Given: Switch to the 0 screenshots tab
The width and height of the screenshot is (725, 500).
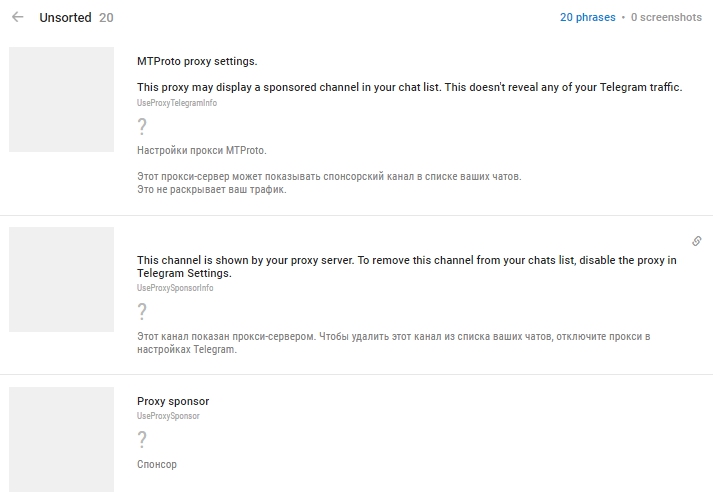Looking at the screenshot, I should (x=666, y=18).
